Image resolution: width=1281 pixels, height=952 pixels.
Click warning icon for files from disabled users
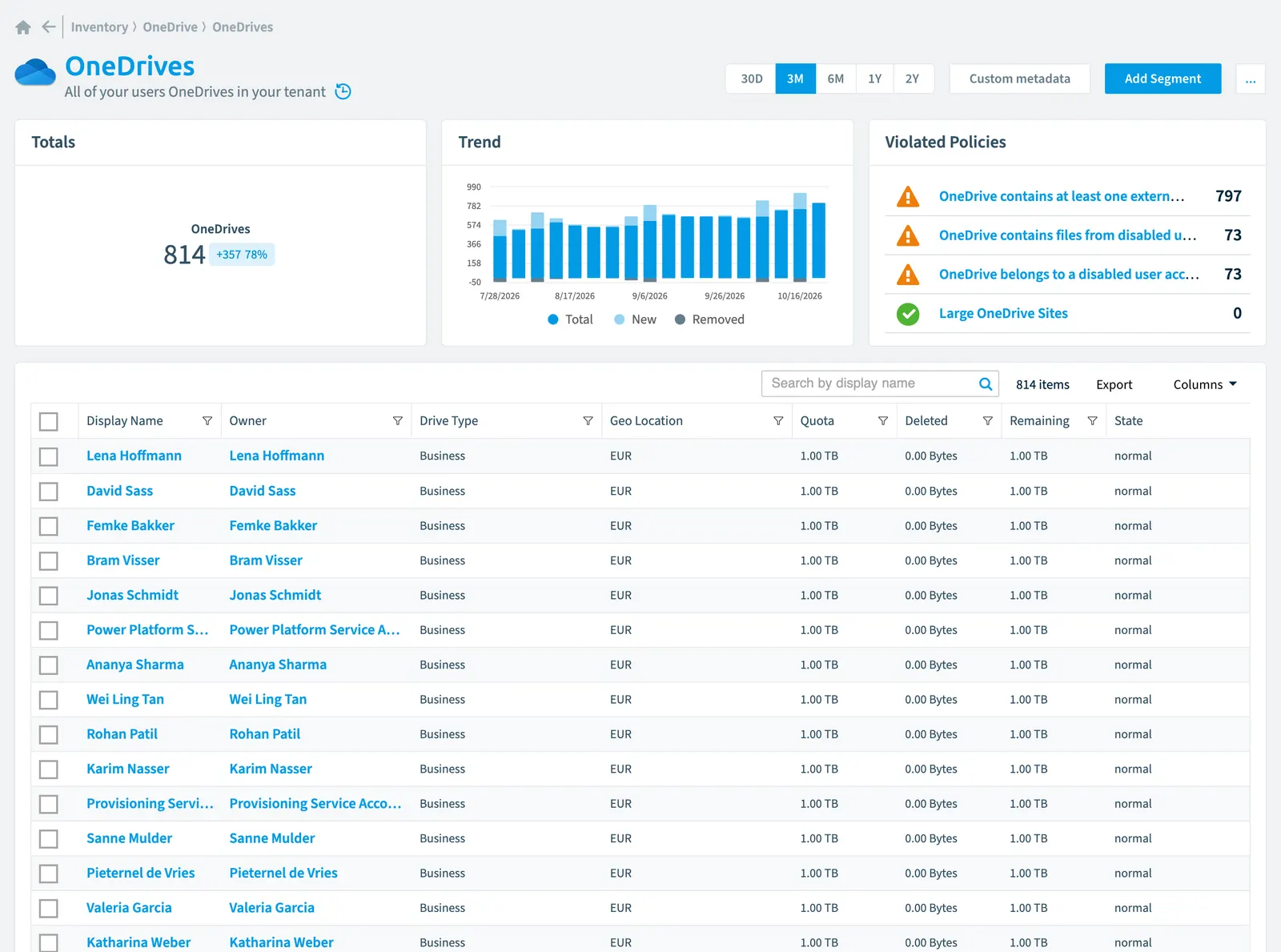908,235
